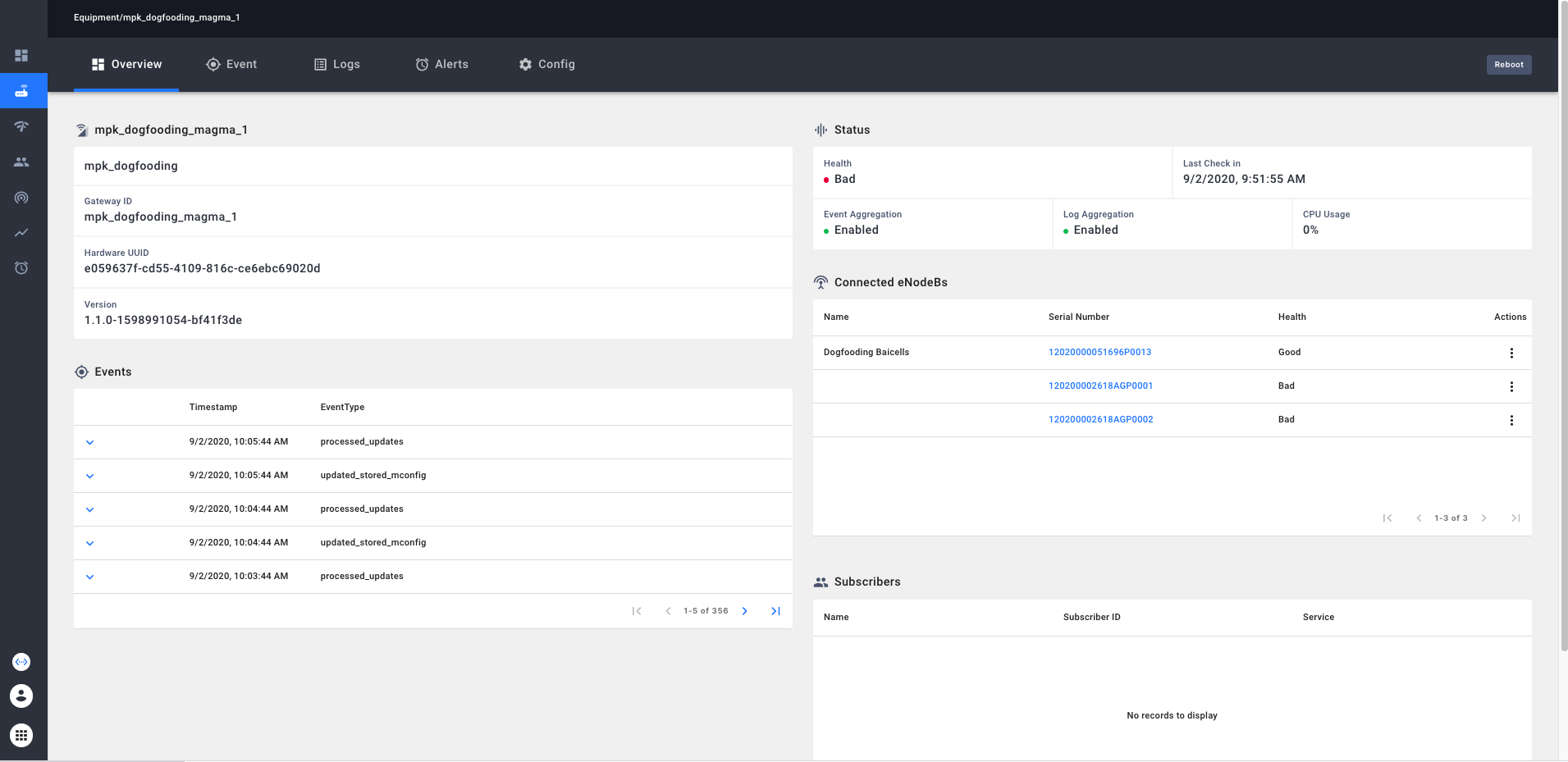Viewport: 1568px width, 762px height.
Task: Open actions menu for eNodeB 120200002618AGP0002
Action: (1511, 420)
